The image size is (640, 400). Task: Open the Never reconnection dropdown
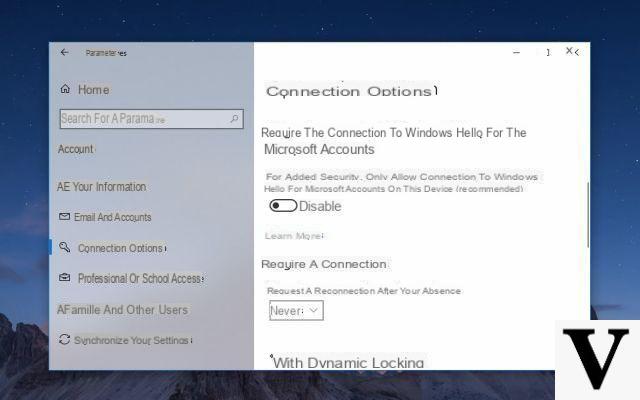click(x=296, y=311)
